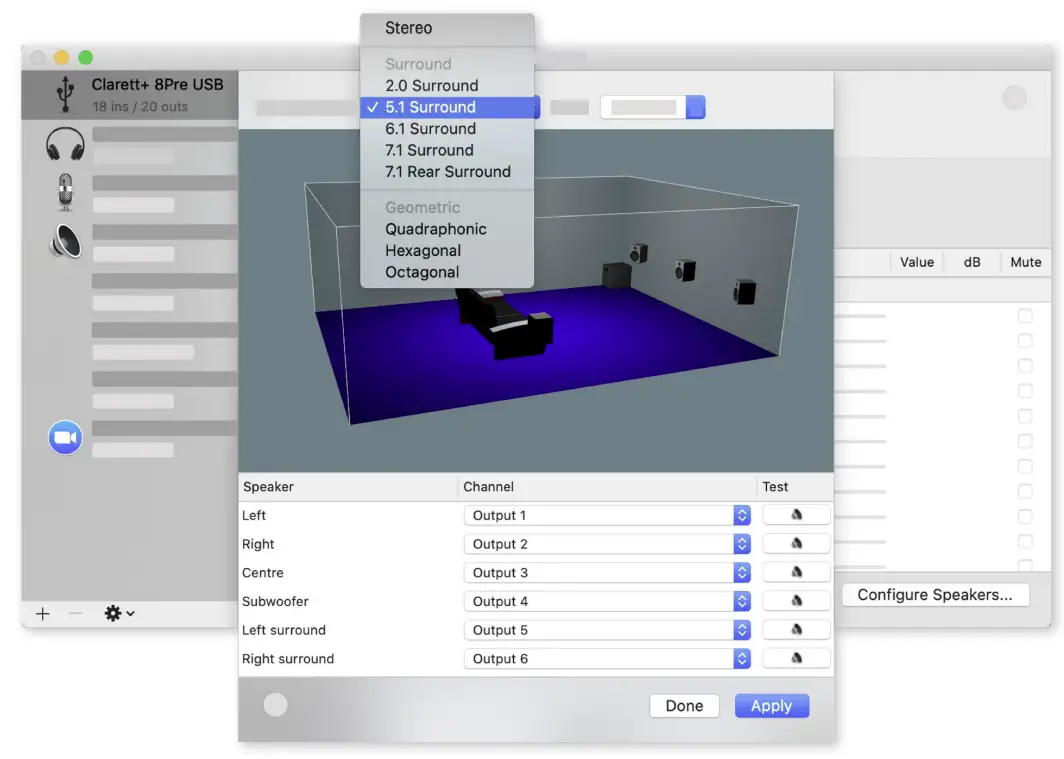Screen dimensions: 1064x759
Task: Click the Apply button
Action: [x=772, y=705]
